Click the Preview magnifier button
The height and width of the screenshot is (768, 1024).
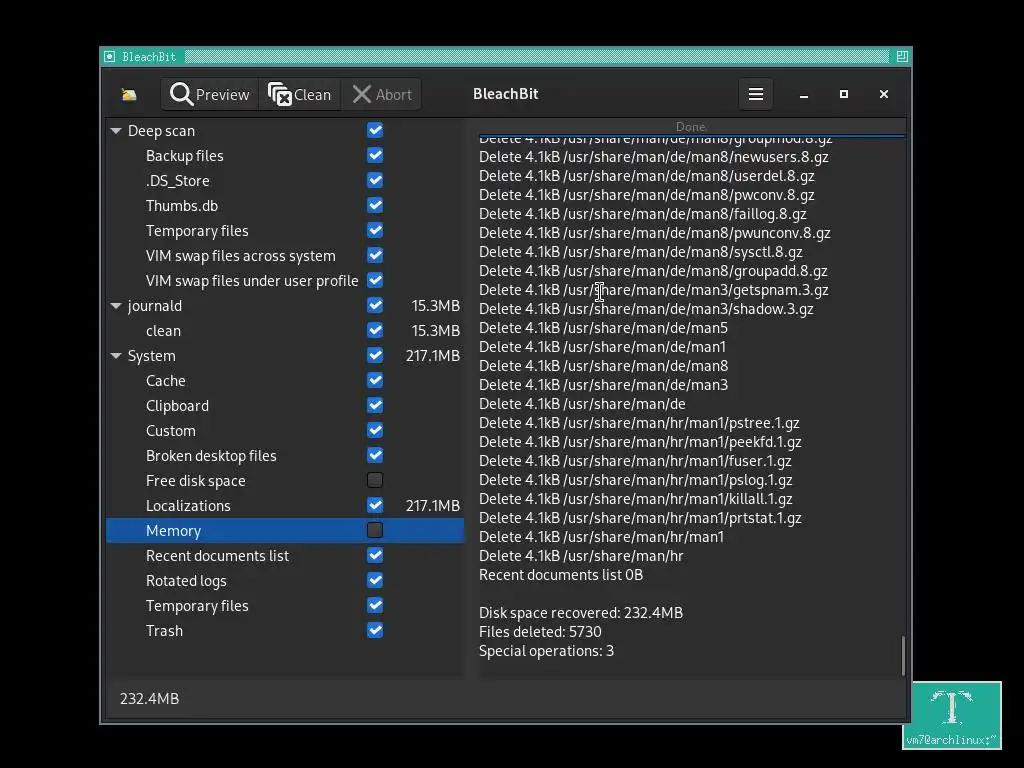(x=210, y=95)
